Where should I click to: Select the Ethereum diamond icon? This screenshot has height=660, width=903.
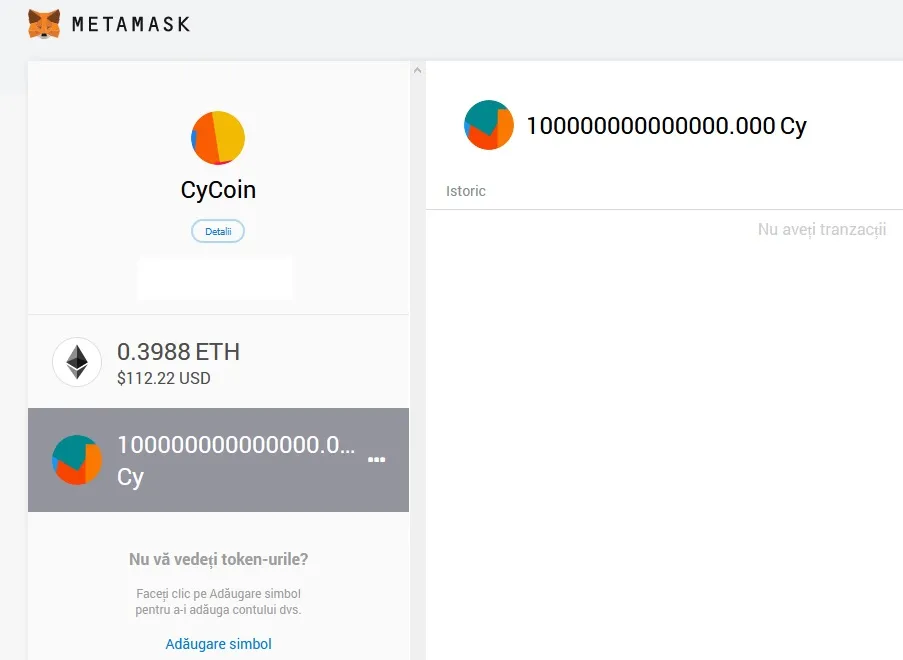coord(77,362)
